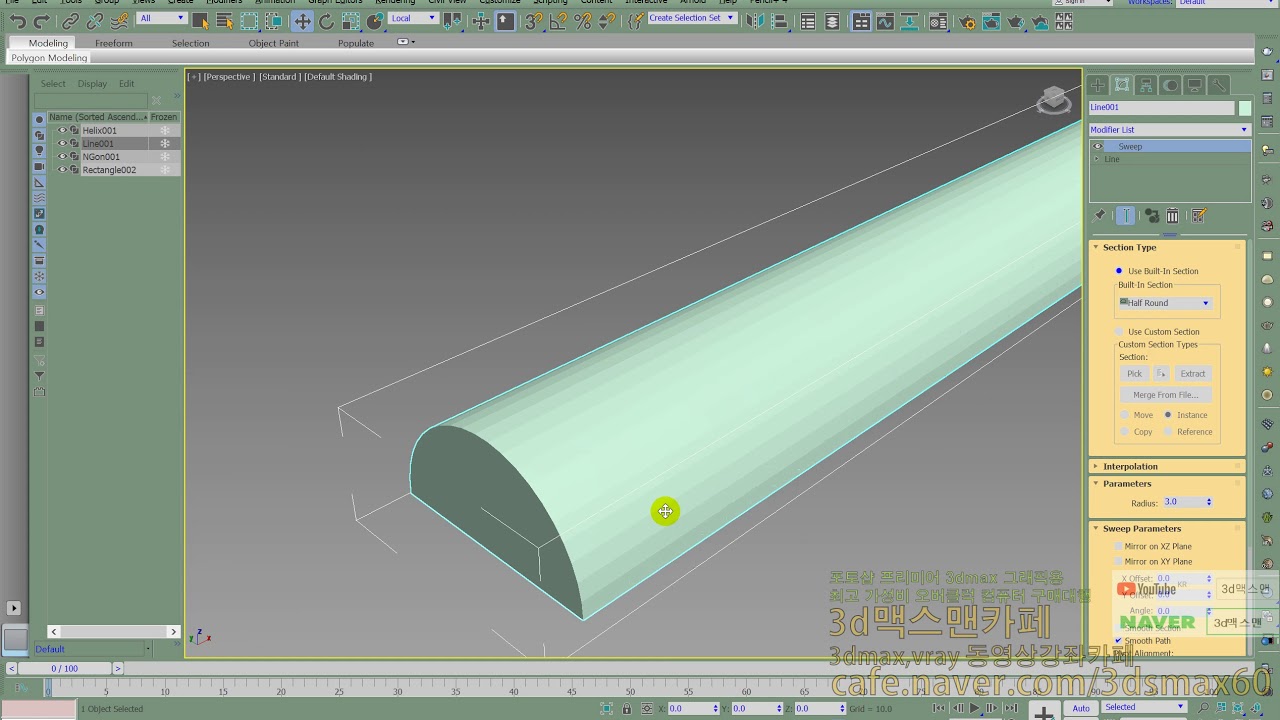The image size is (1280, 720).
Task: Open the Populate ribbon tab
Action: tap(356, 43)
